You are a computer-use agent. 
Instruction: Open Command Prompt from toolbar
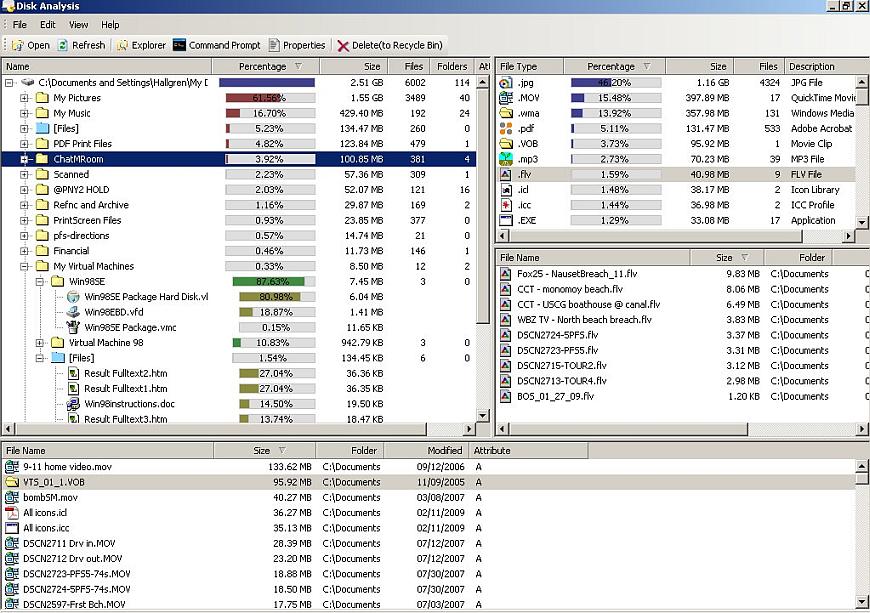click(179, 45)
